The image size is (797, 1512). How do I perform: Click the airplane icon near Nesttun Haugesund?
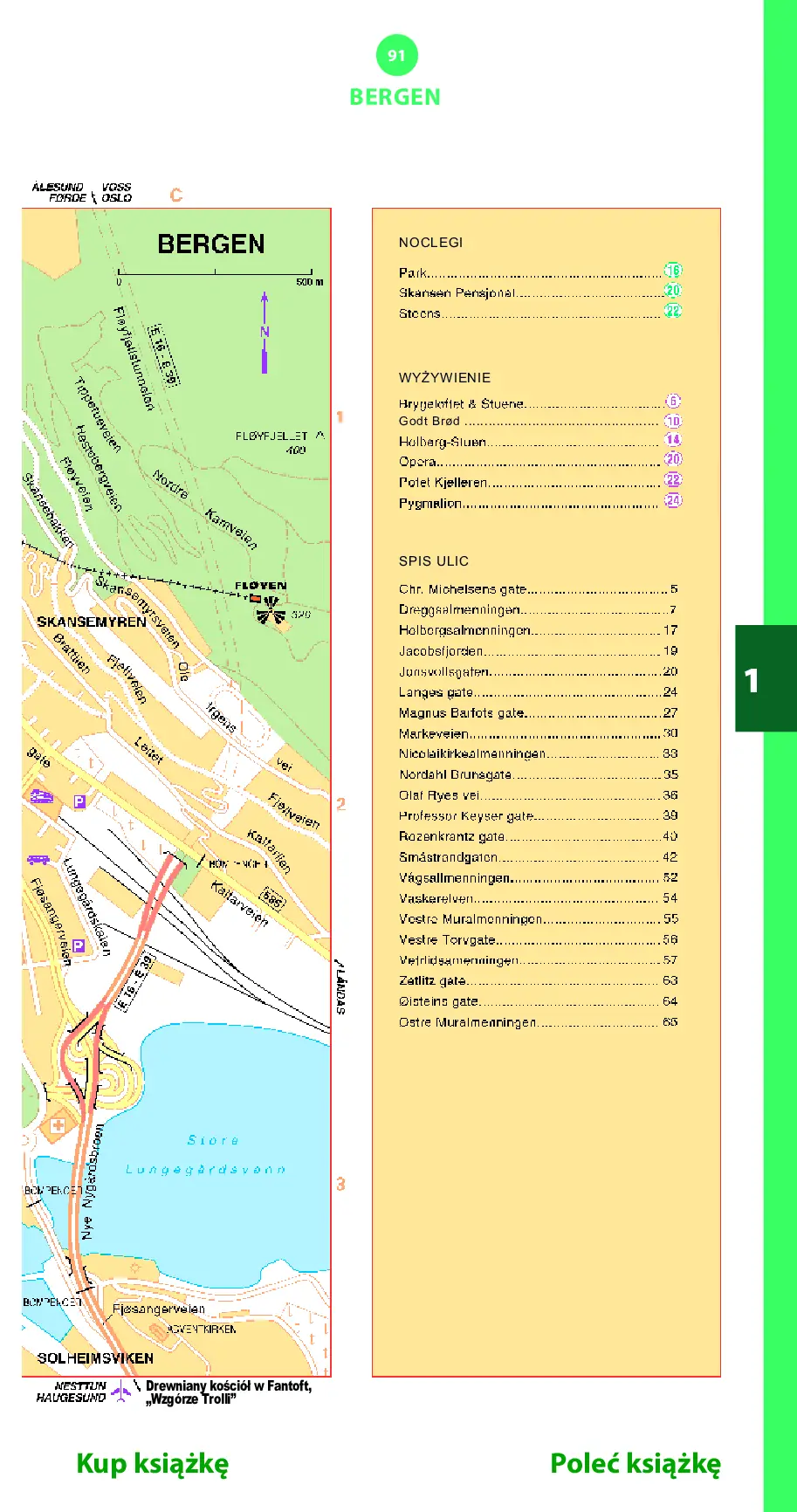point(121,1393)
